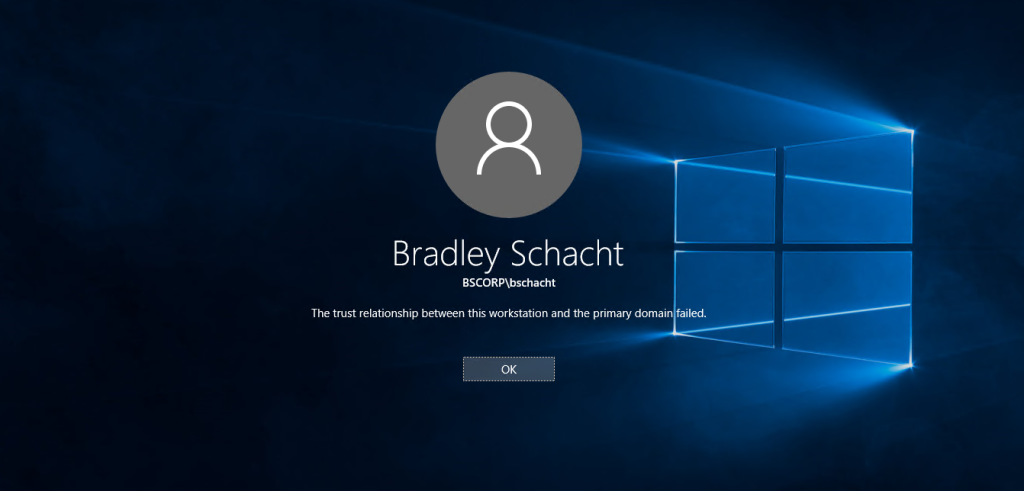Click the OK button to dismiss the error
Screen dimensions: 1024x491
pyautogui.click(x=509, y=369)
